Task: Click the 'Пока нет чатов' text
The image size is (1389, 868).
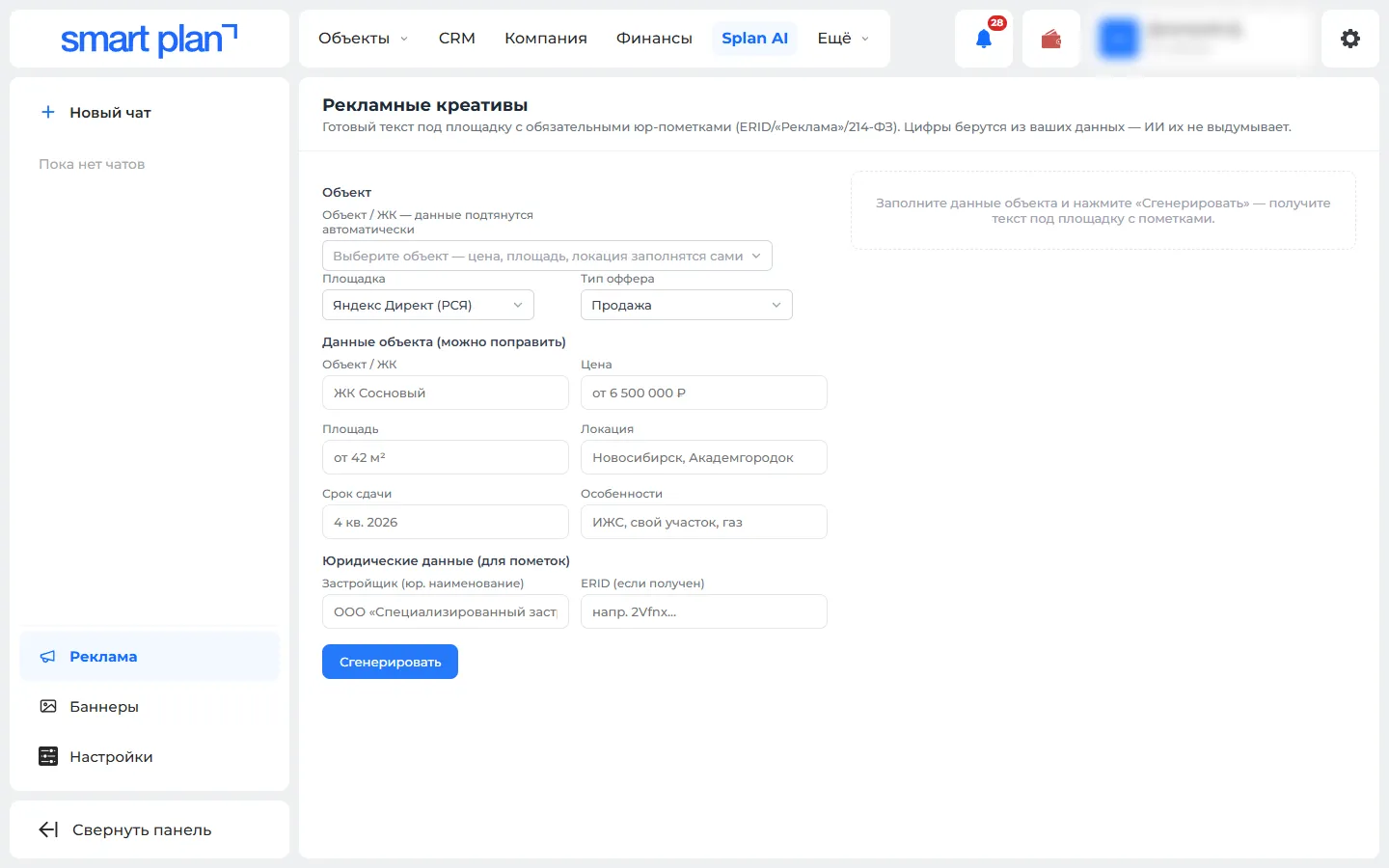Action: click(x=92, y=164)
